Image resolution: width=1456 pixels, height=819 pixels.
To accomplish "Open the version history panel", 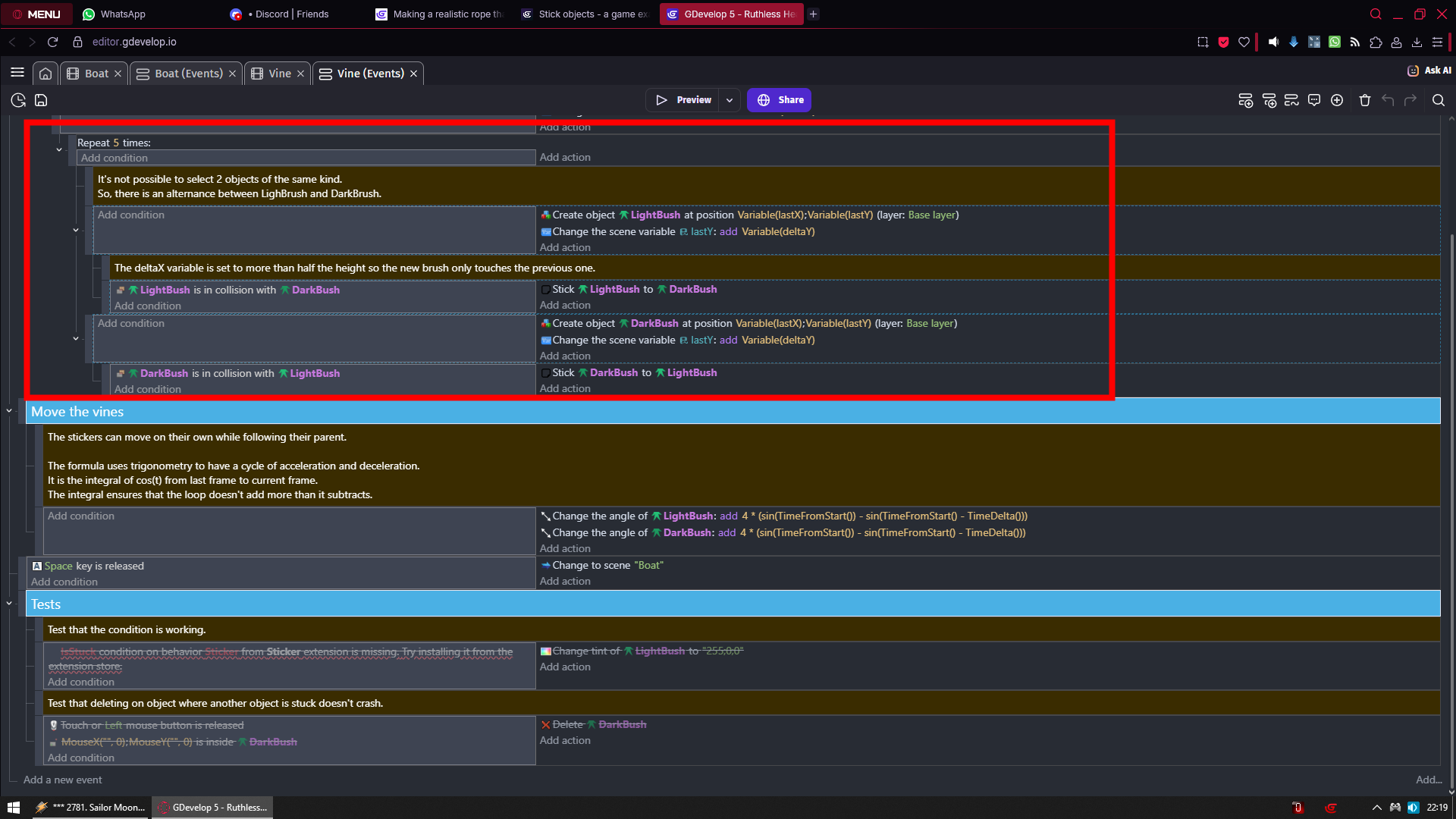I will click(18, 100).
